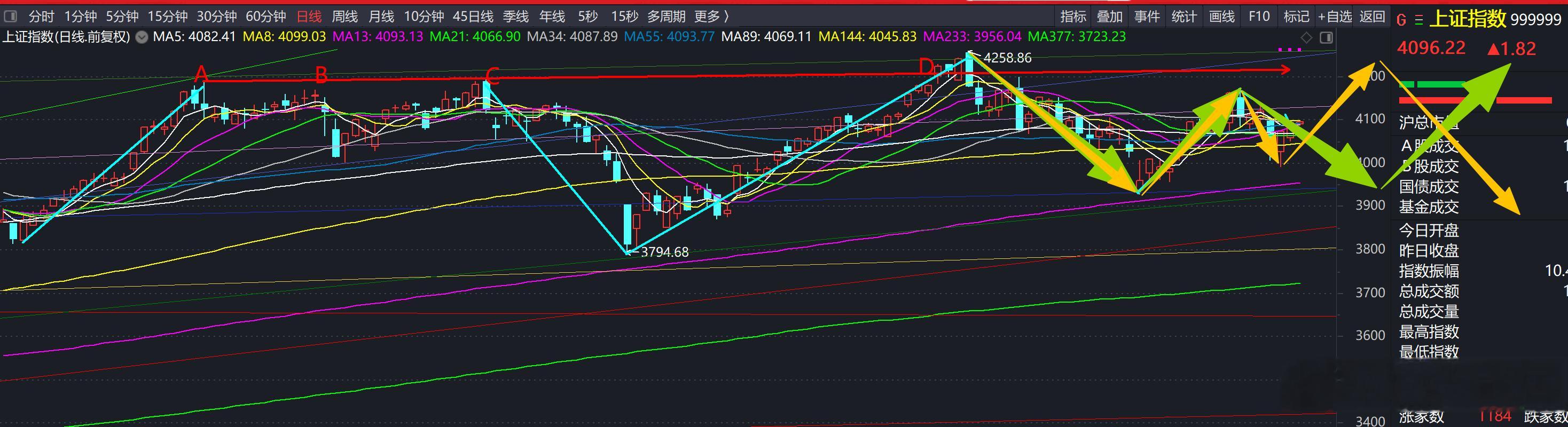
Task: Select the 1分钟 period
Action: 80,17
